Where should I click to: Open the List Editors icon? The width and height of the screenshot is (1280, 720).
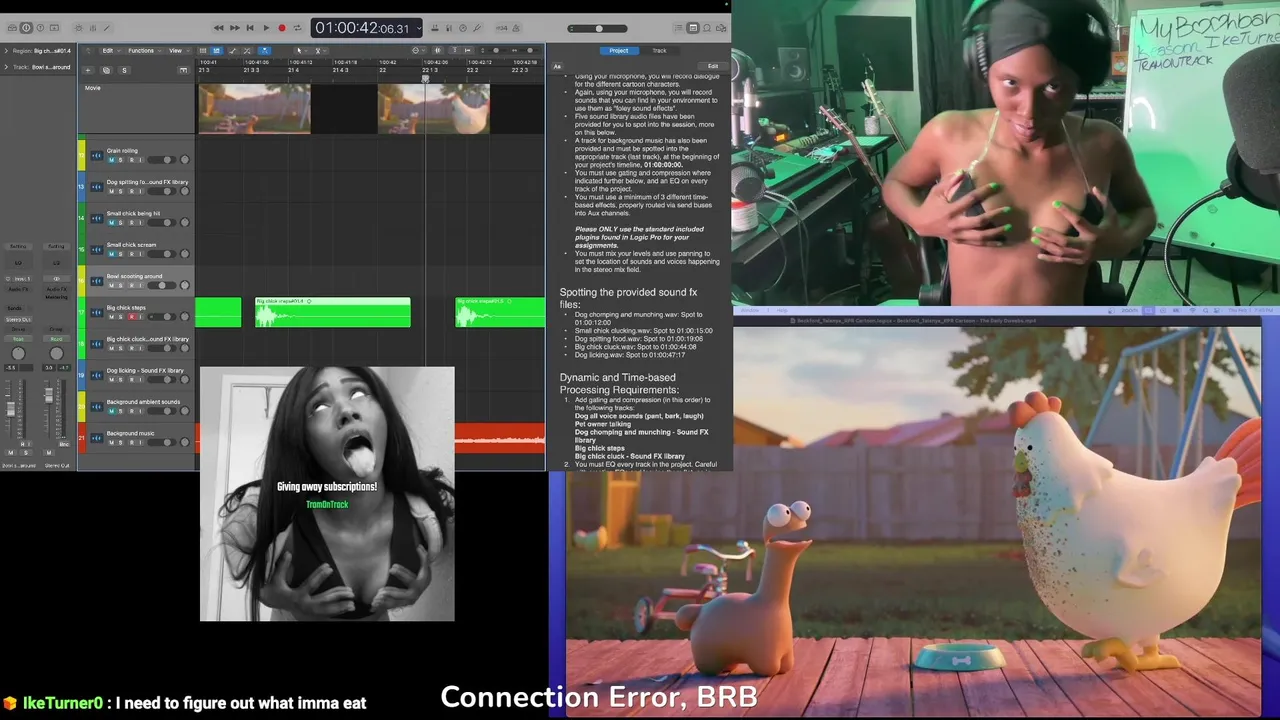coord(679,28)
